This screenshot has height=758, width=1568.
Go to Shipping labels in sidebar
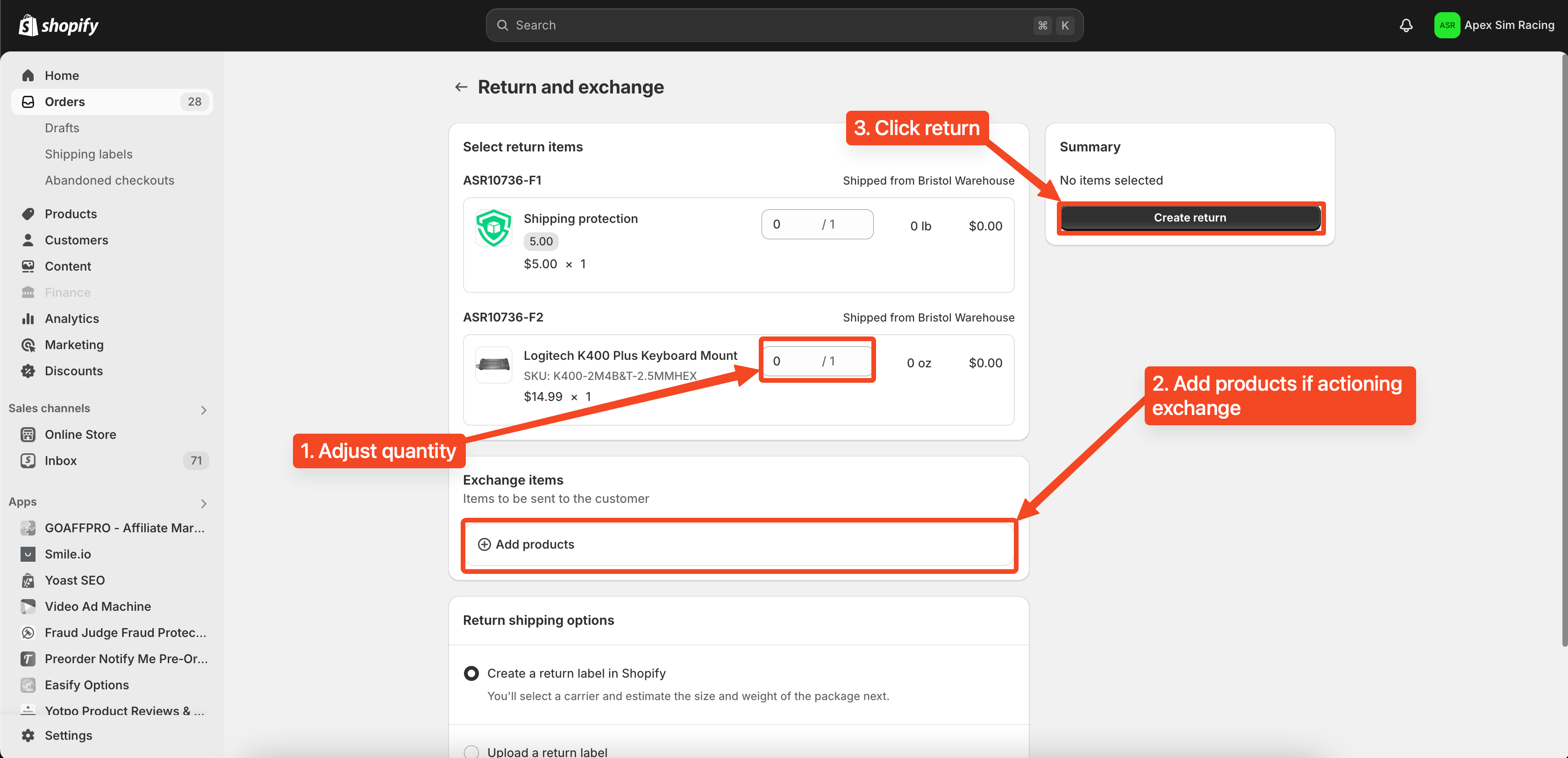click(x=88, y=154)
